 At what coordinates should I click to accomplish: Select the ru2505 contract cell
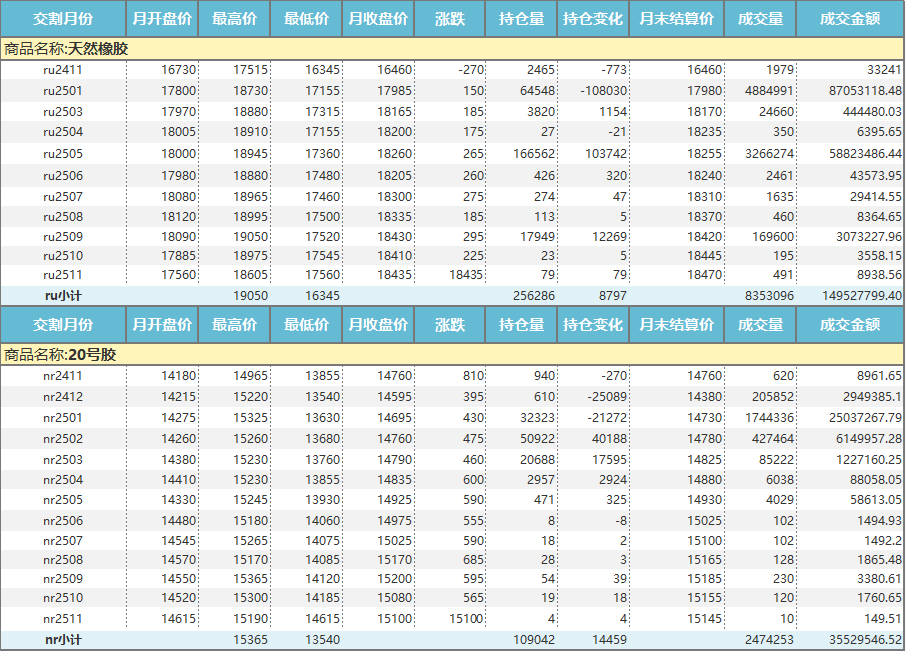click(x=63, y=154)
